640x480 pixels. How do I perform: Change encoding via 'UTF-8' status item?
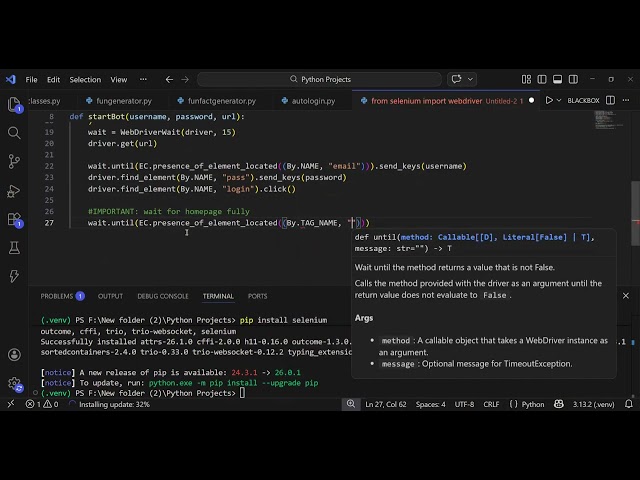[464, 404]
